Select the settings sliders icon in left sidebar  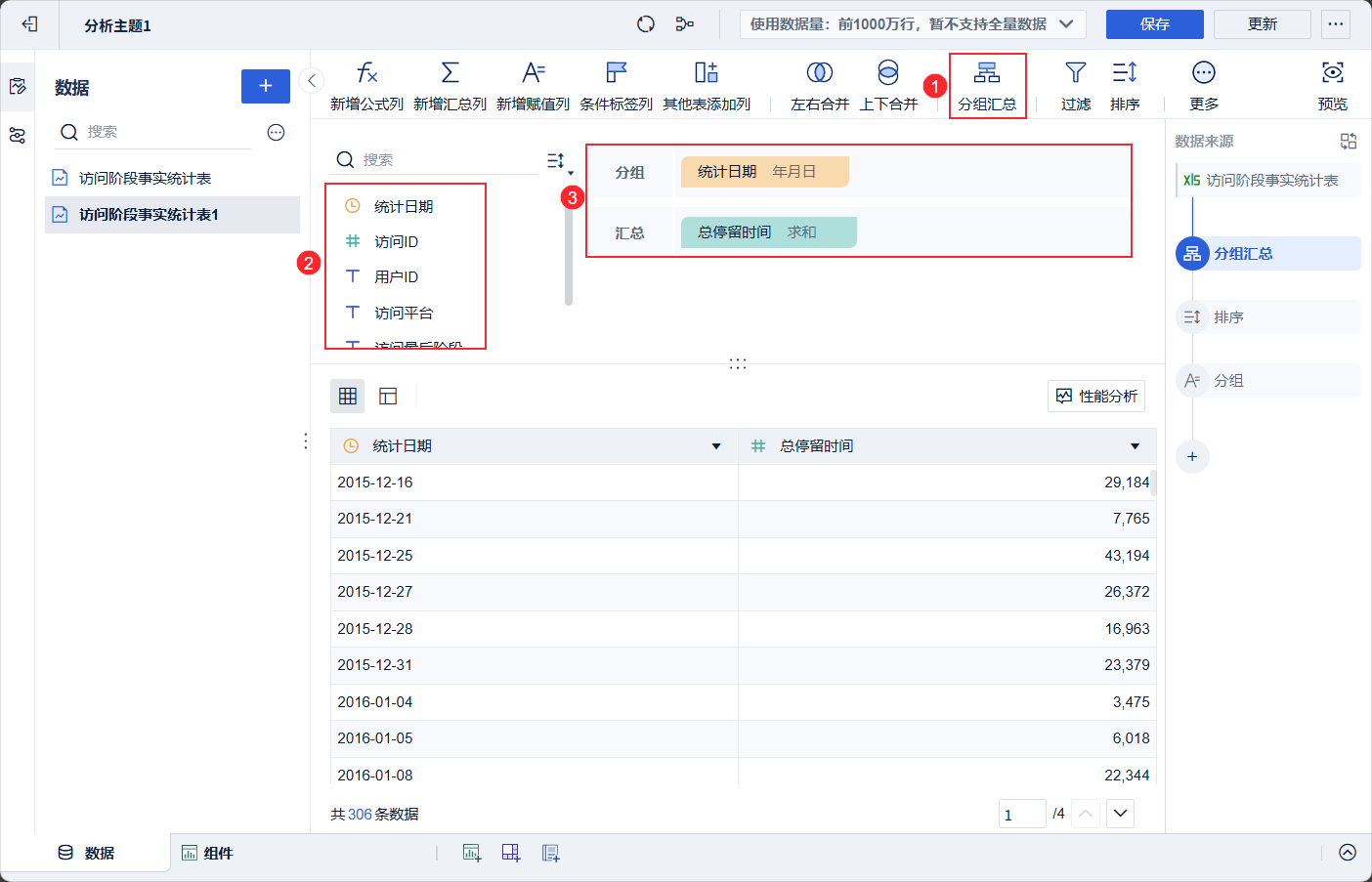[18, 136]
